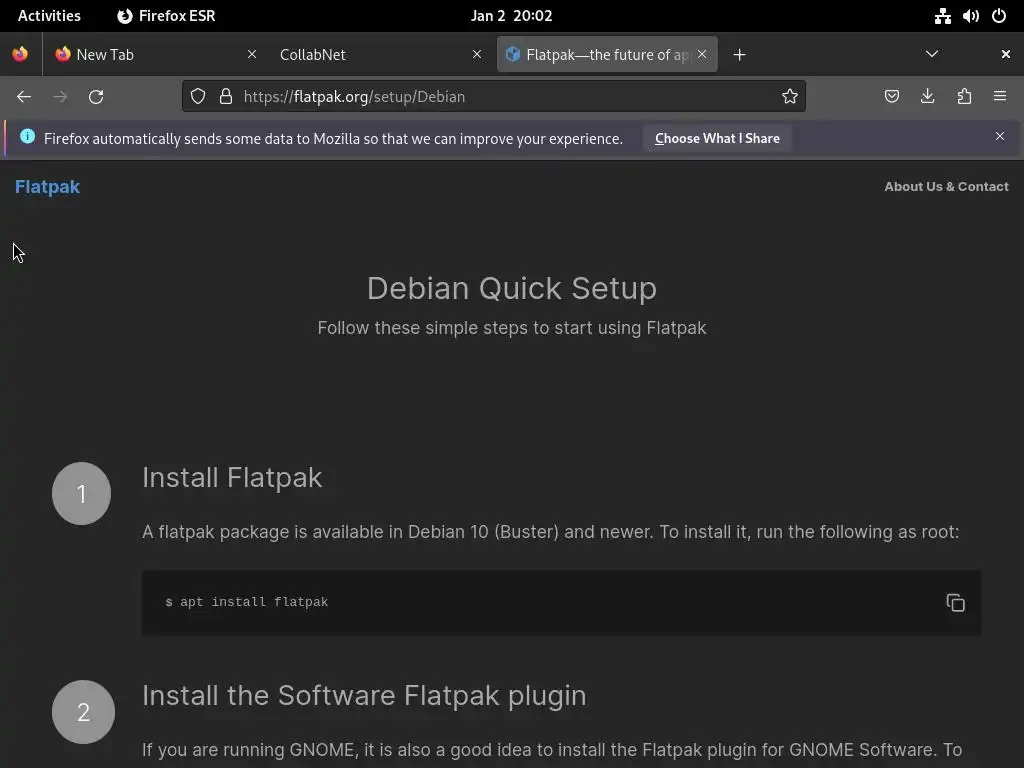
Task: Open the Firefox application hamburger menu
Action: [1000, 96]
